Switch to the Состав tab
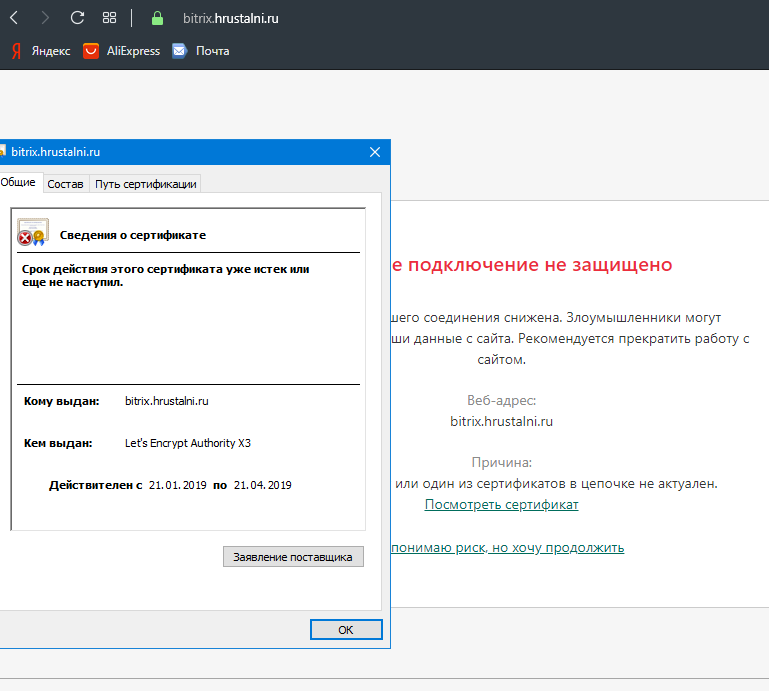The image size is (769, 691). 65,184
